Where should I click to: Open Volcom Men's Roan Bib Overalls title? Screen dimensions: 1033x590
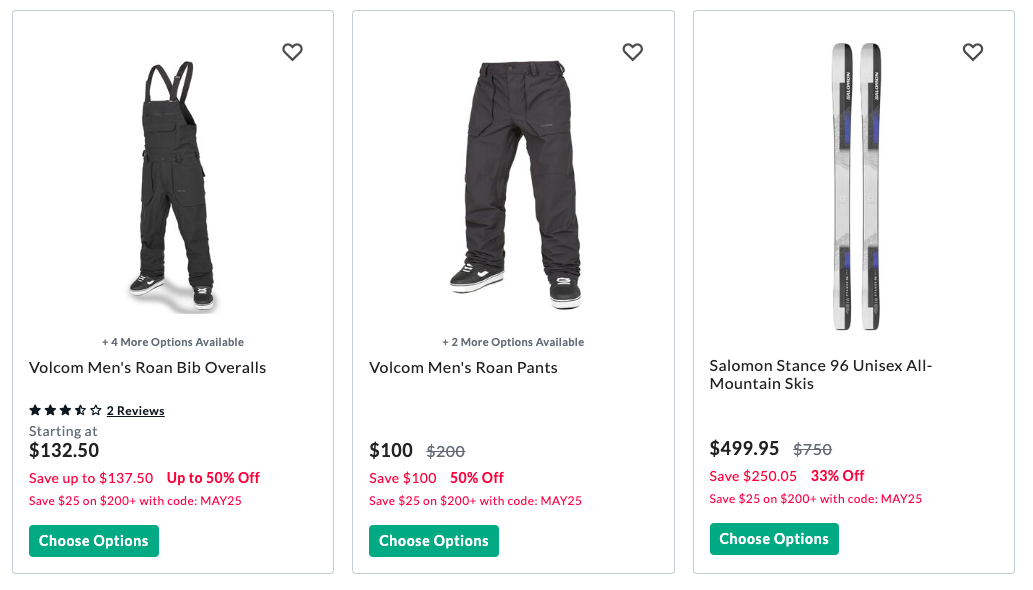click(x=148, y=368)
